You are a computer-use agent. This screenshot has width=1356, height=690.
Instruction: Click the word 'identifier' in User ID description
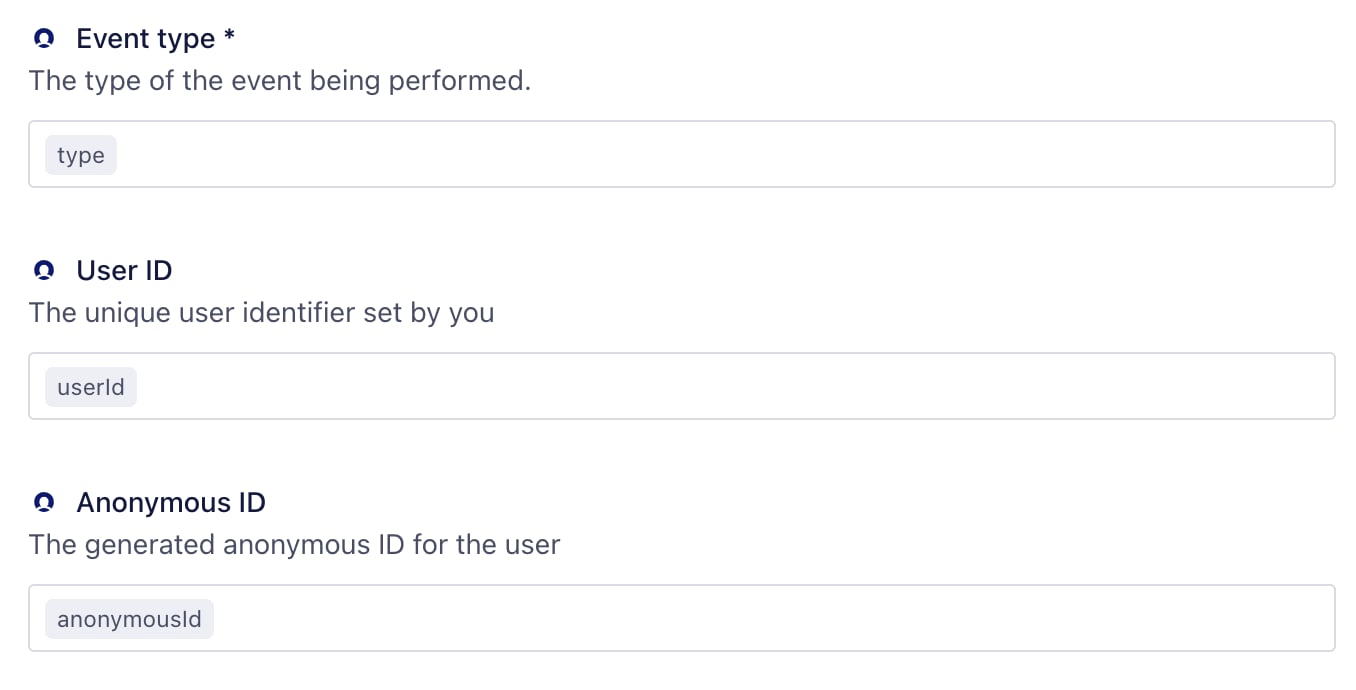click(x=299, y=313)
